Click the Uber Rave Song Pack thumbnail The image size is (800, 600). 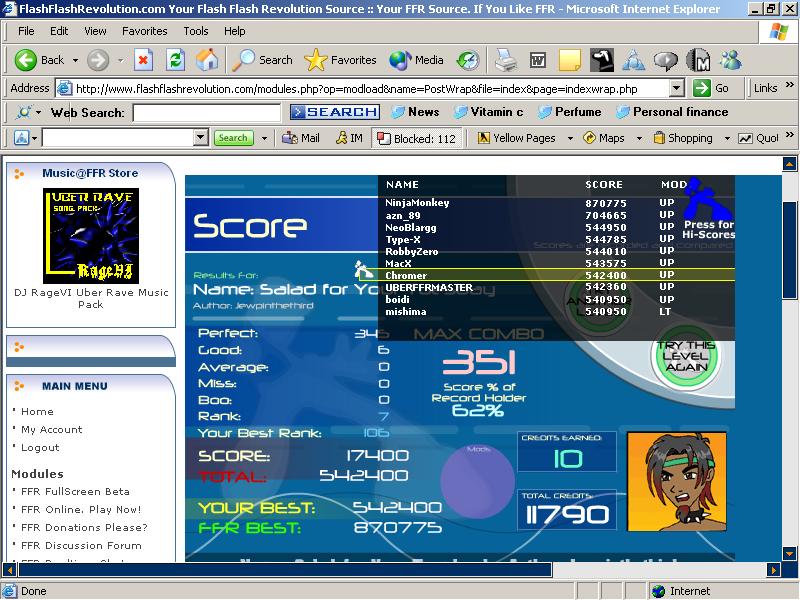91,236
